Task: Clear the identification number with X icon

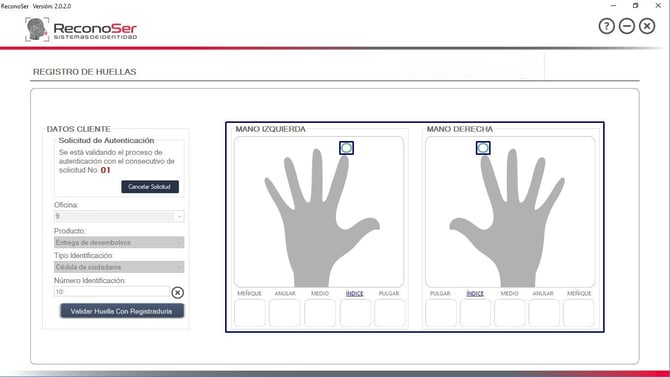Action: click(x=178, y=292)
